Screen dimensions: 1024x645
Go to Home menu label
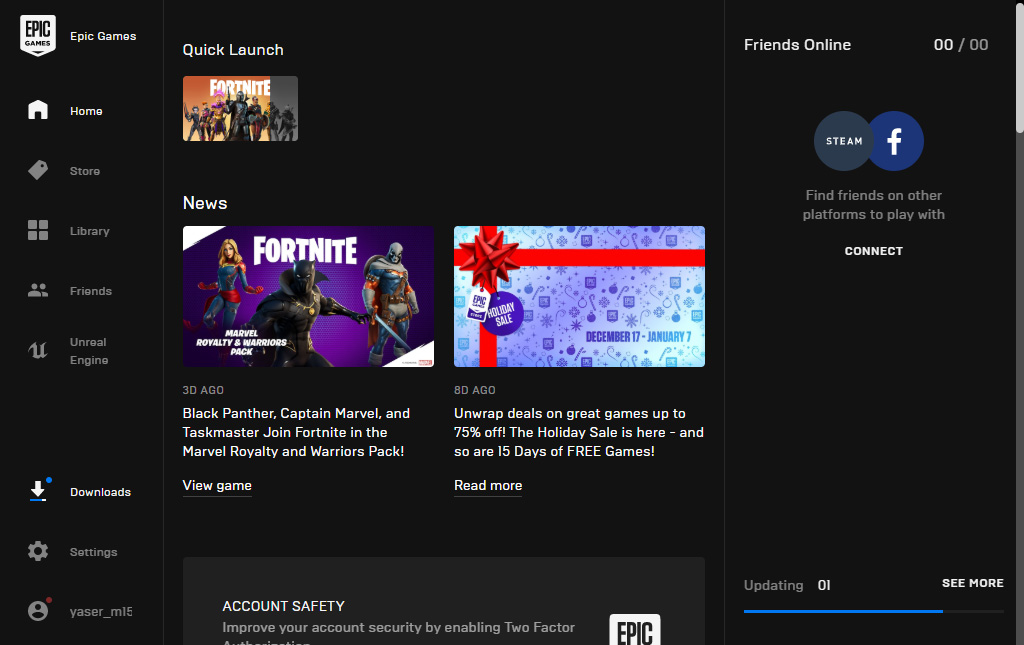pos(86,111)
